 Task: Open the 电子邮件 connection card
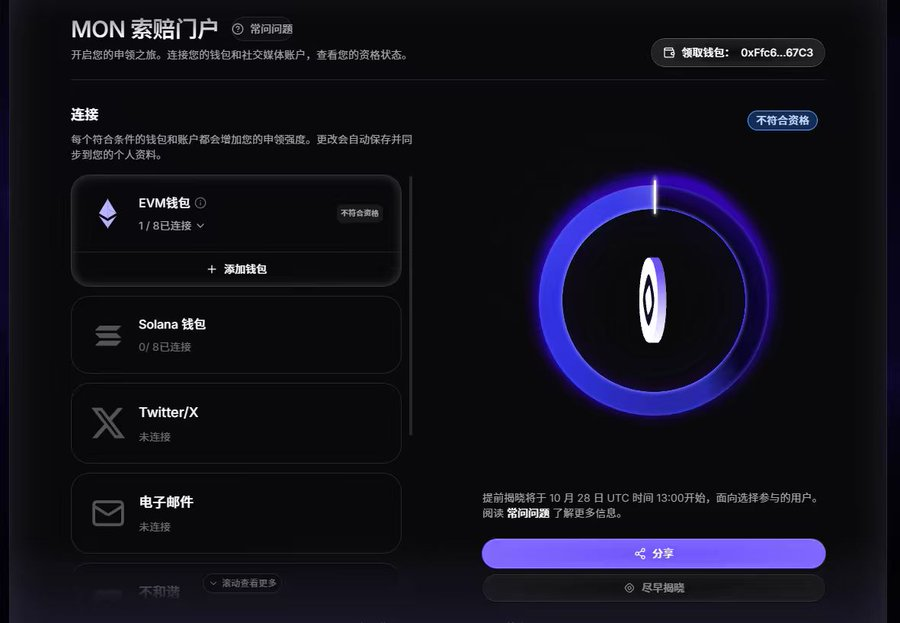(x=236, y=513)
